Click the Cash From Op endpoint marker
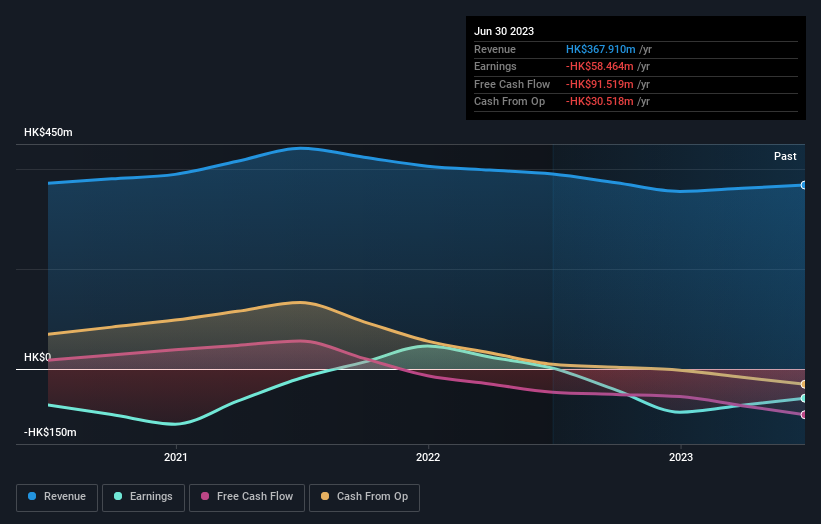The image size is (821, 524). click(x=804, y=384)
